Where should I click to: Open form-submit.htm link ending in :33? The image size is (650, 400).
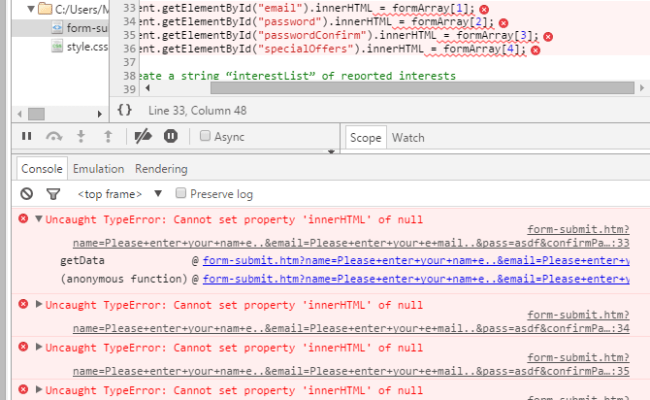click(x=351, y=243)
